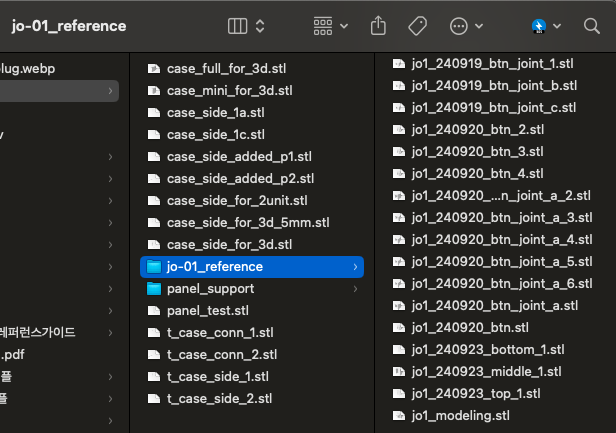This screenshot has height=433, width=616.
Task: Click the panel_test.stl file icon
Action: pyautogui.click(x=154, y=311)
